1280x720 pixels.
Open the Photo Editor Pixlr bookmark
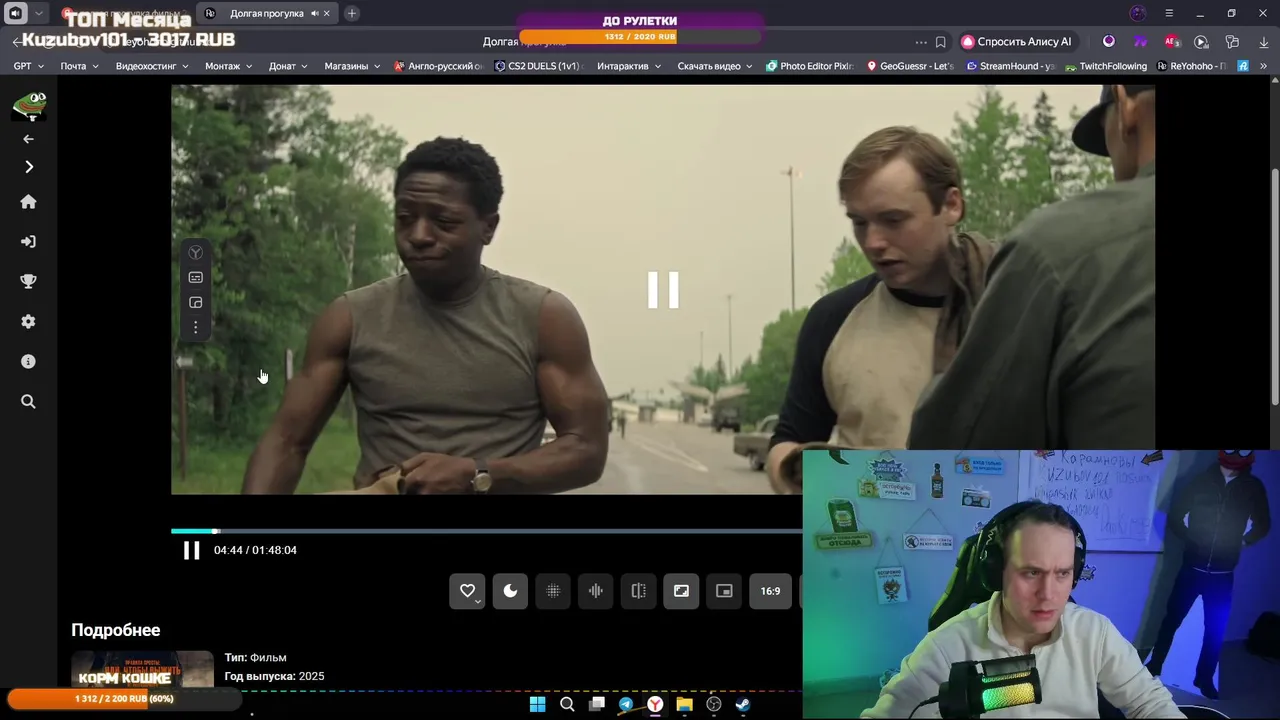pyautogui.click(x=811, y=66)
